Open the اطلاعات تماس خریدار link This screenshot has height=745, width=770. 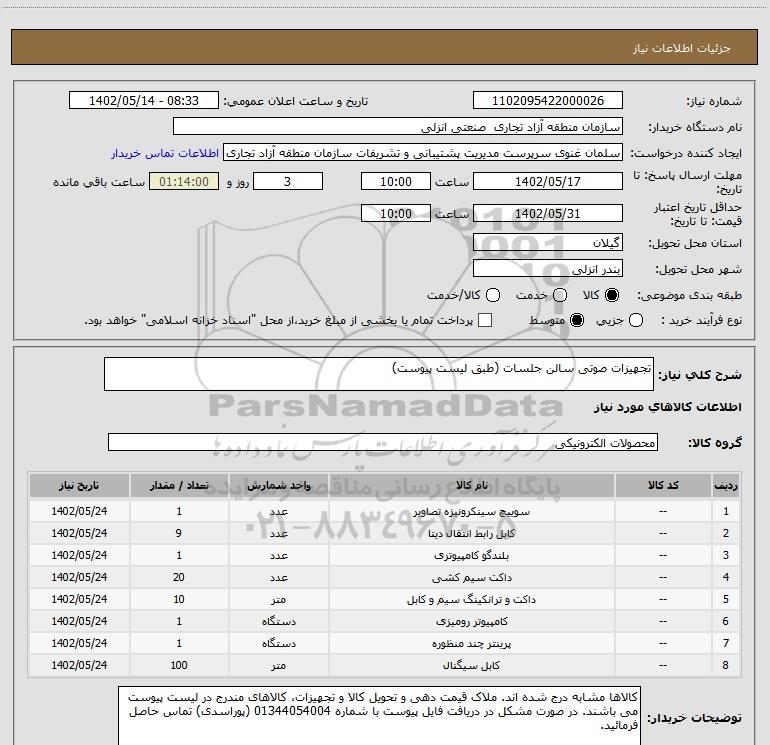pos(165,153)
